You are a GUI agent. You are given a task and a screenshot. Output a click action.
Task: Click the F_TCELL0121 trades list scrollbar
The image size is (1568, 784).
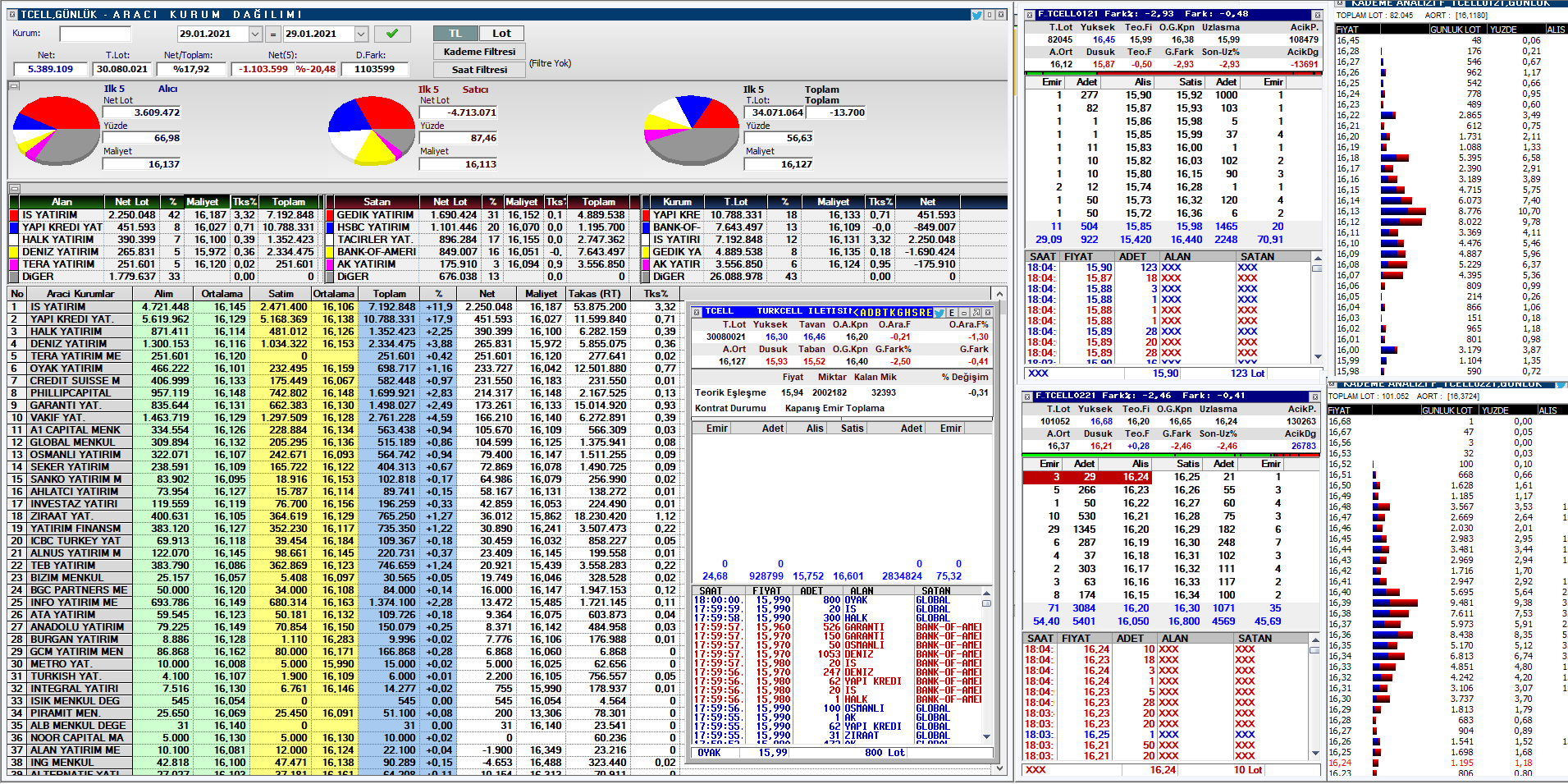pyautogui.click(x=1318, y=309)
